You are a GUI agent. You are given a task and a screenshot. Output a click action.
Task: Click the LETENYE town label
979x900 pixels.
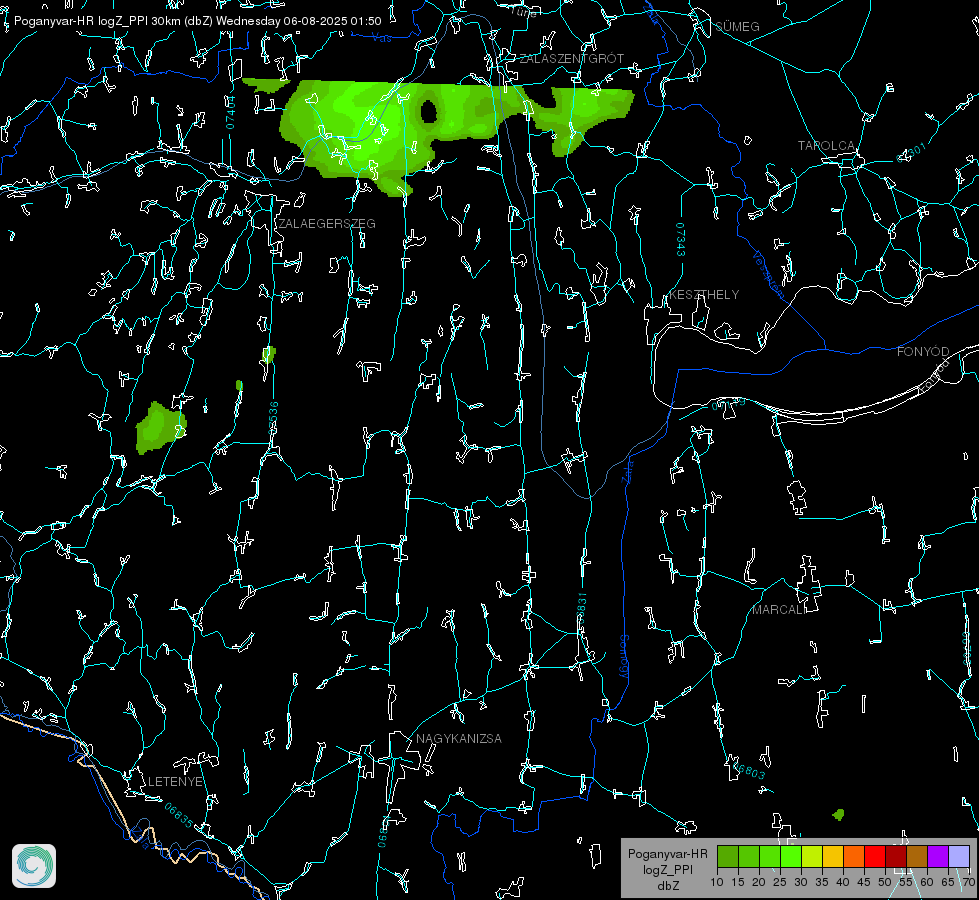(175, 781)
